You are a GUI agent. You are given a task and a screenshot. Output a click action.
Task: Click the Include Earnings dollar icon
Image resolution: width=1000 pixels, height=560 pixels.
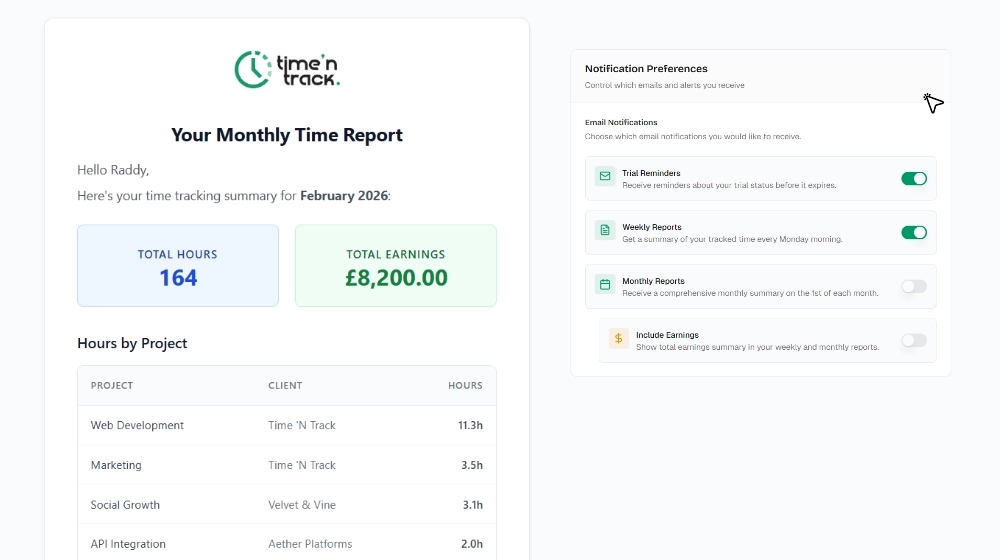pos(619,338)
